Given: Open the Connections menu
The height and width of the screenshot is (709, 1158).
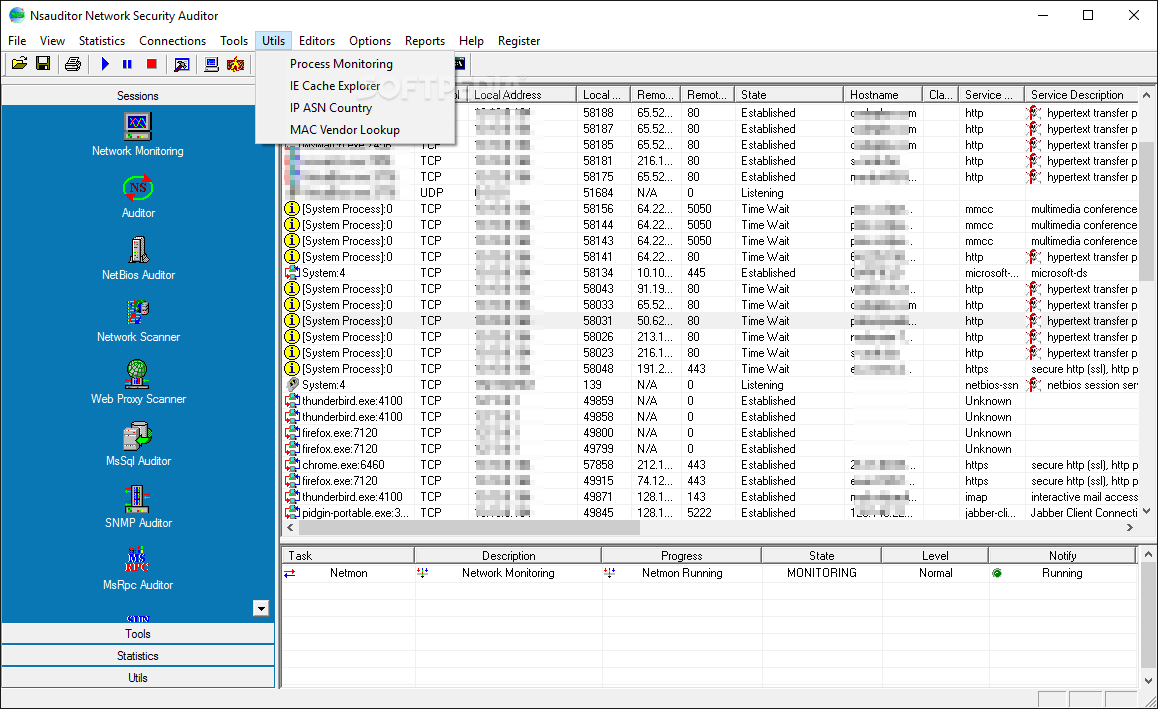Looking at the screenshot, I should (172, 41).
